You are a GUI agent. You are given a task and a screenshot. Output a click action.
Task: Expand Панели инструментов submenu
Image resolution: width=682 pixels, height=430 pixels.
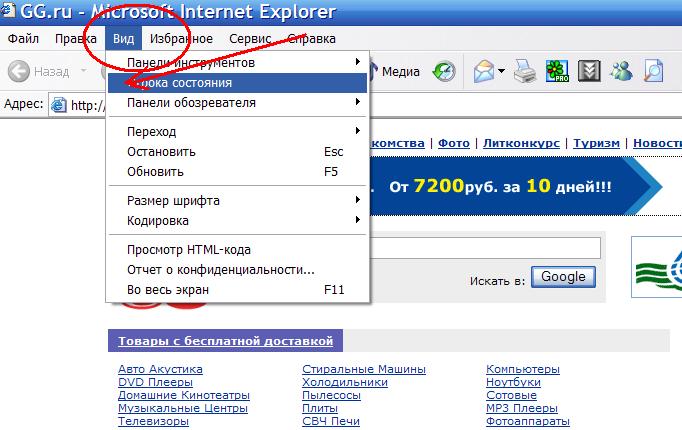[x=237, y=63]
